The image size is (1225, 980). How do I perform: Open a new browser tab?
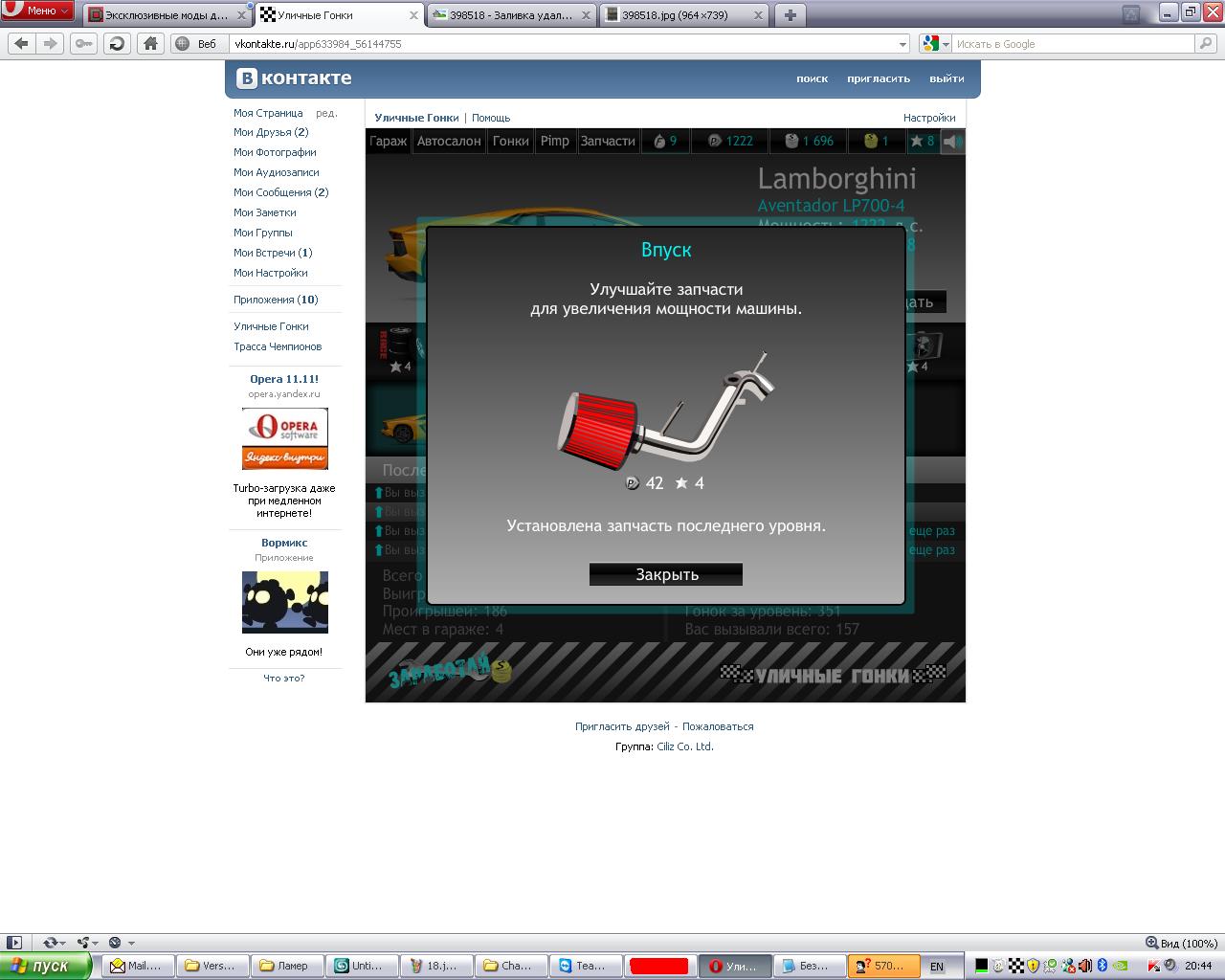tap(790, 15)
